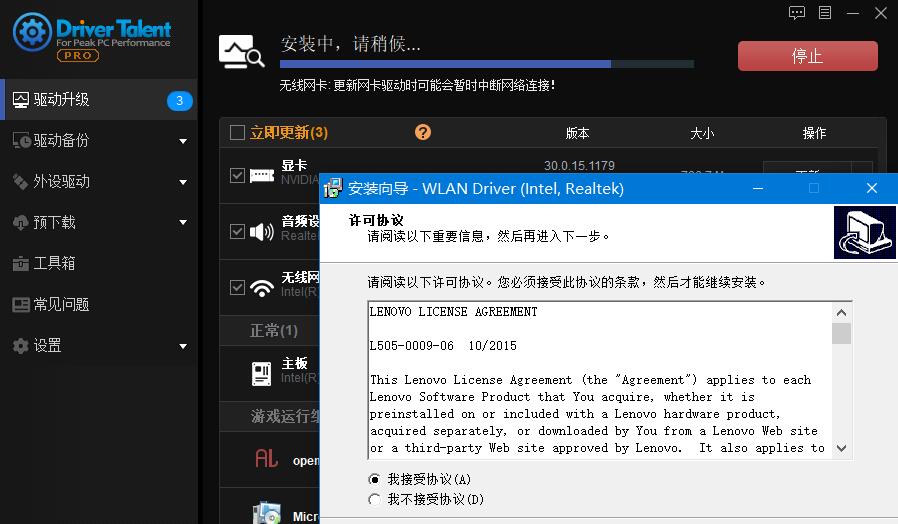This screenshot has height=524, width=898.
Task: Click the 驱动备份 backup icon
Action: [21, 140]
